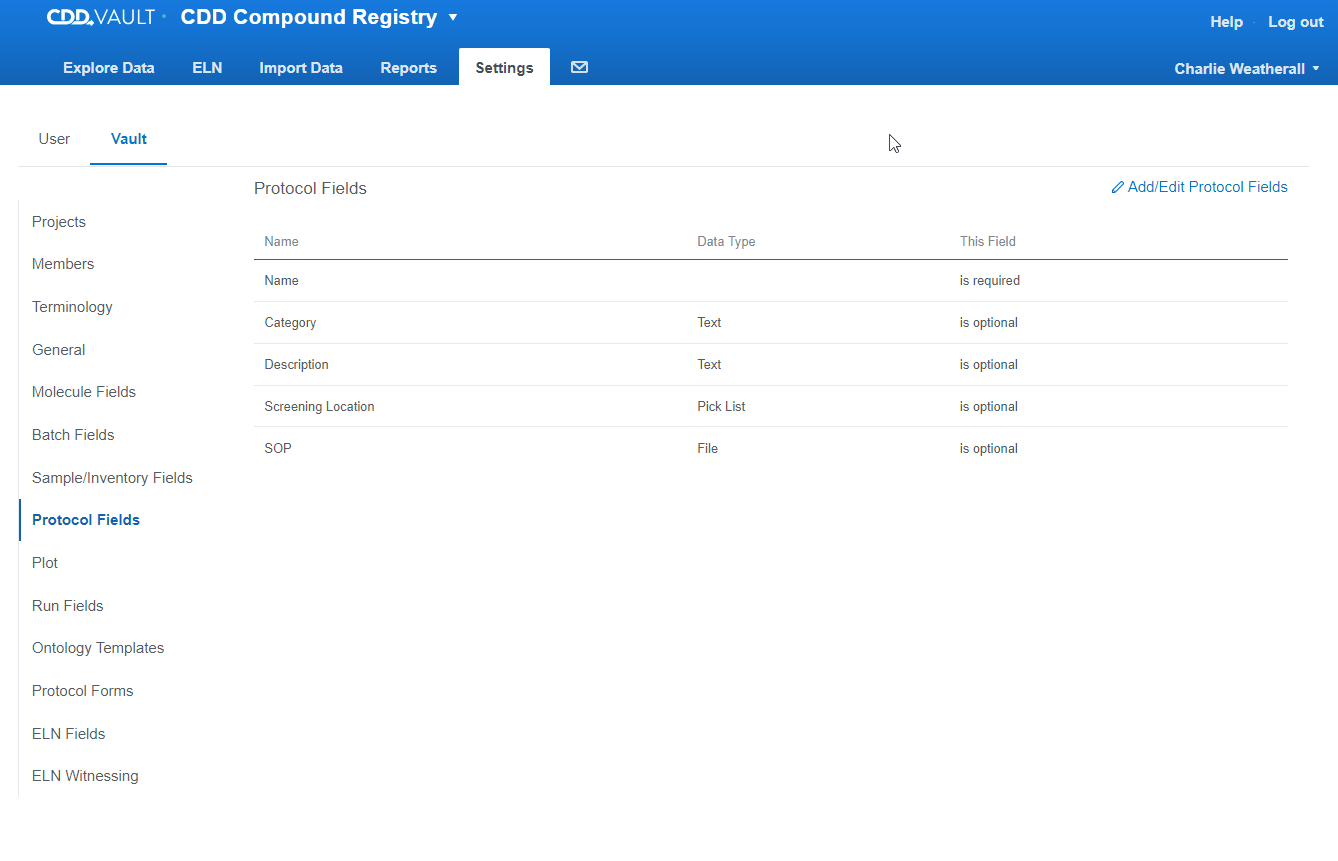Viewport: 1338px width, 861px height.
Task: Click the SOP field row name
Action: (x=278, y=449)
